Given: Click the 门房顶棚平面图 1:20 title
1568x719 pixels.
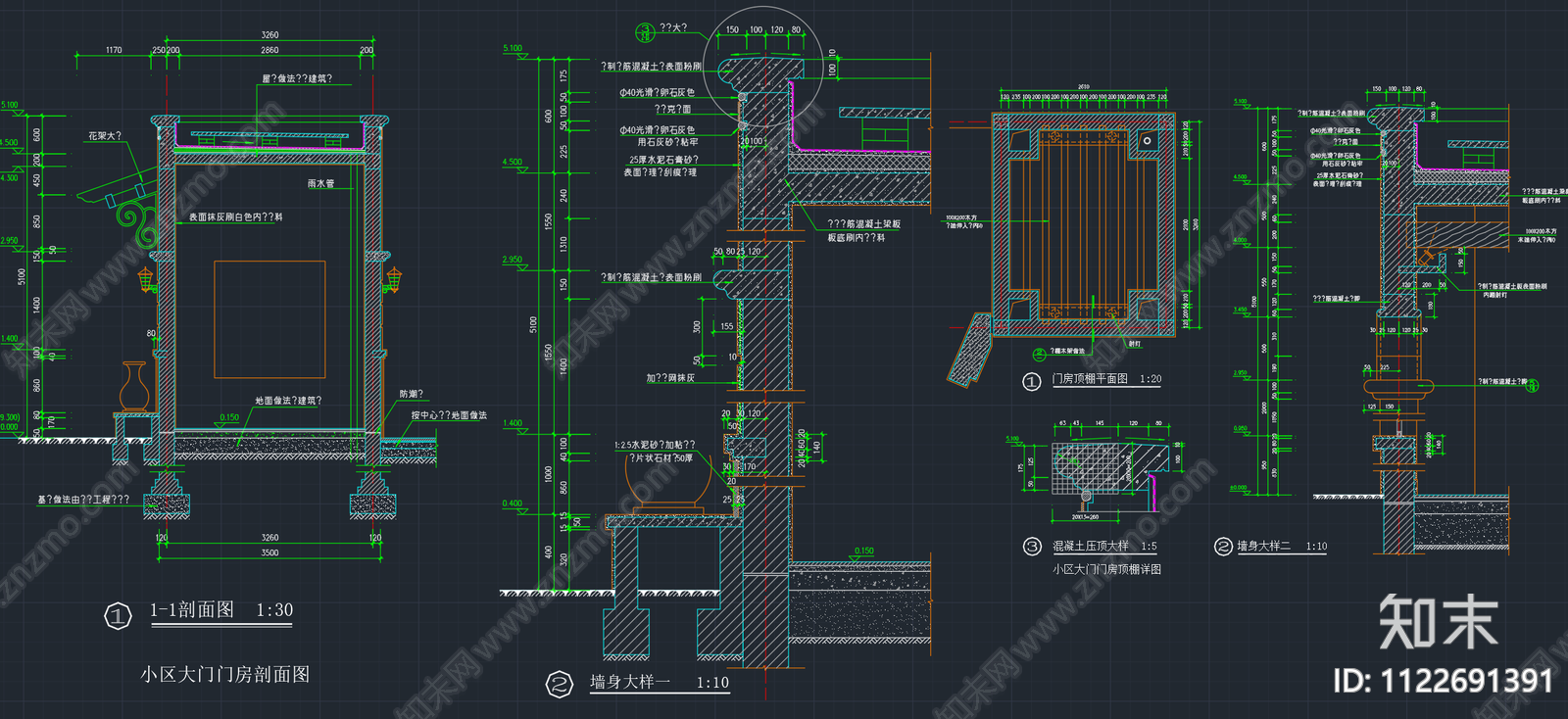Looking at the screenshot, I should coord(1106,379).
